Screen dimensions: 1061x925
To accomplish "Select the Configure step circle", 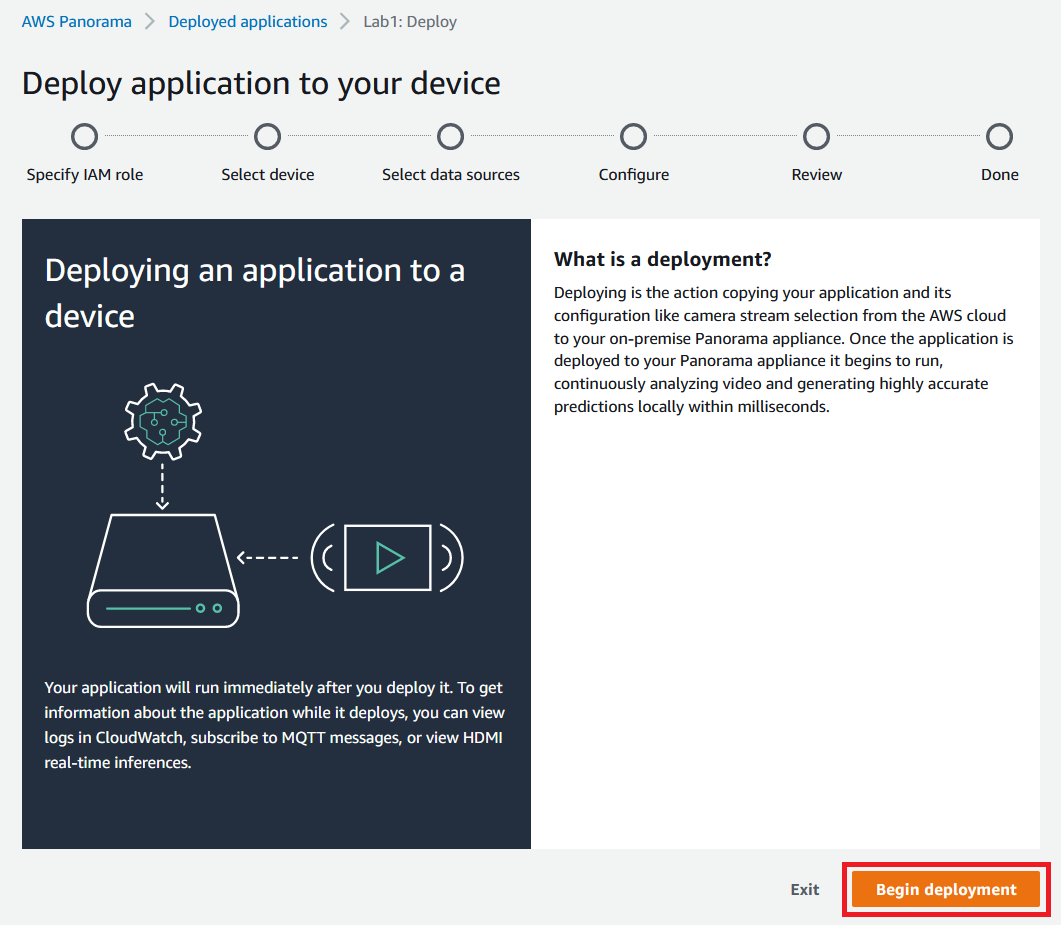I will click(633, 136).
